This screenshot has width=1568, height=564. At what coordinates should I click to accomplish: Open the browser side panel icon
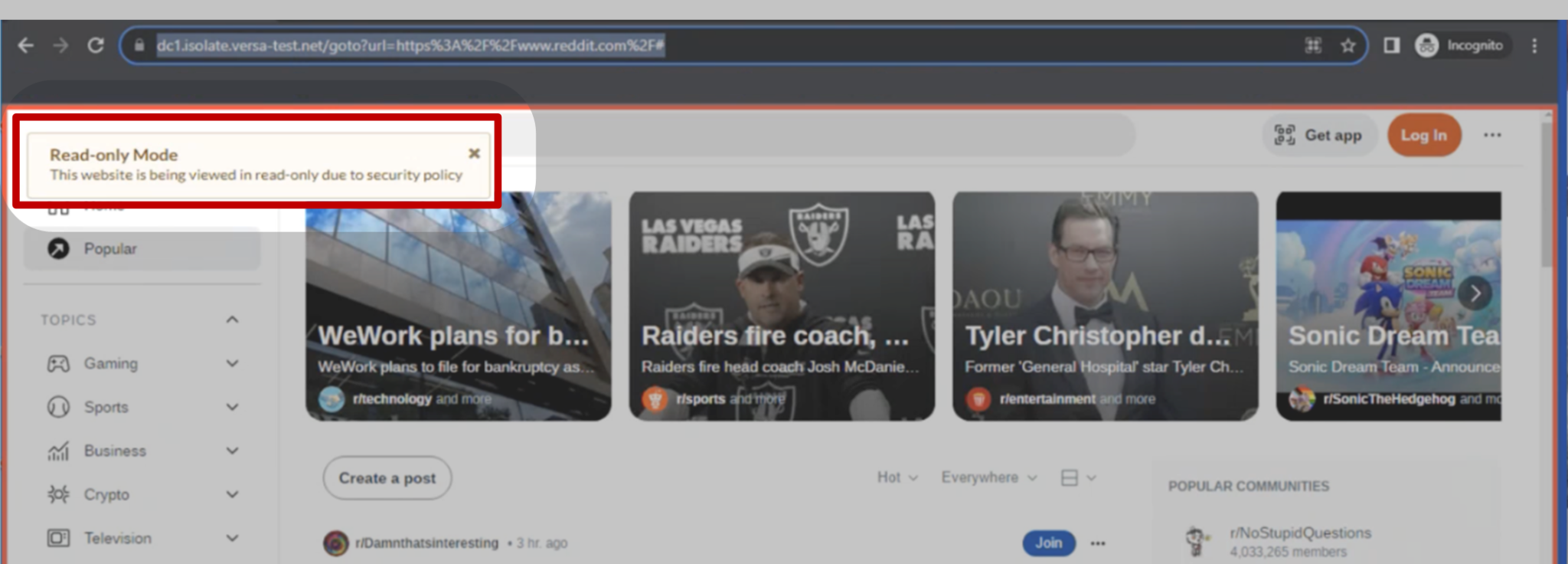1391,46
